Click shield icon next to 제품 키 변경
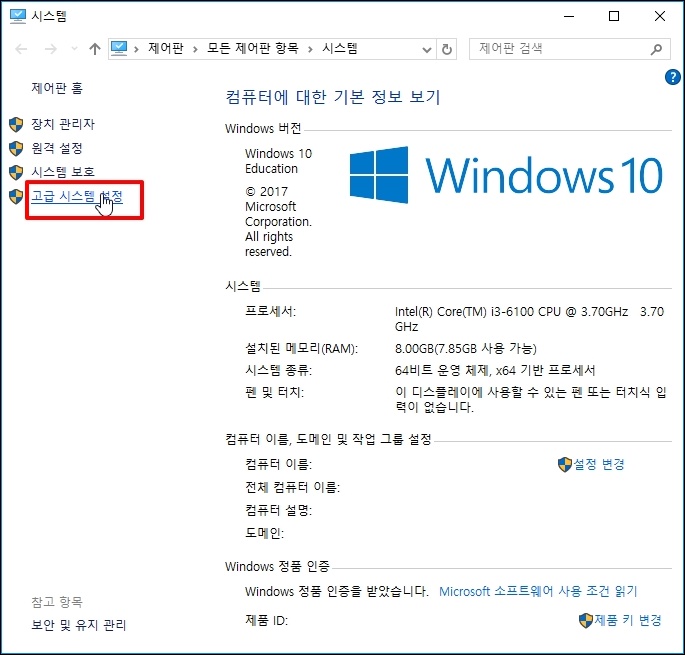Viewport: 685px width, 655px height. click(586, 620)
